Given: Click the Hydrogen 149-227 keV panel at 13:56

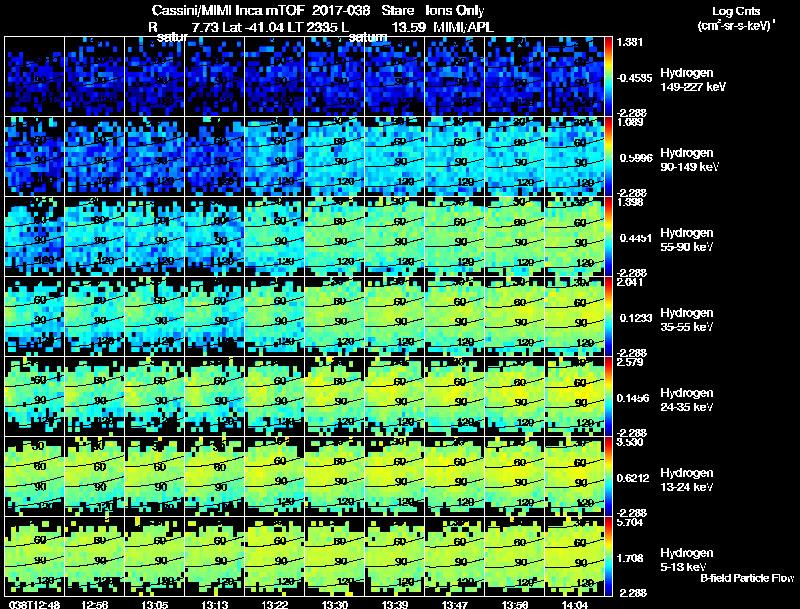Looking at the screenshot, I should point(514,77).
